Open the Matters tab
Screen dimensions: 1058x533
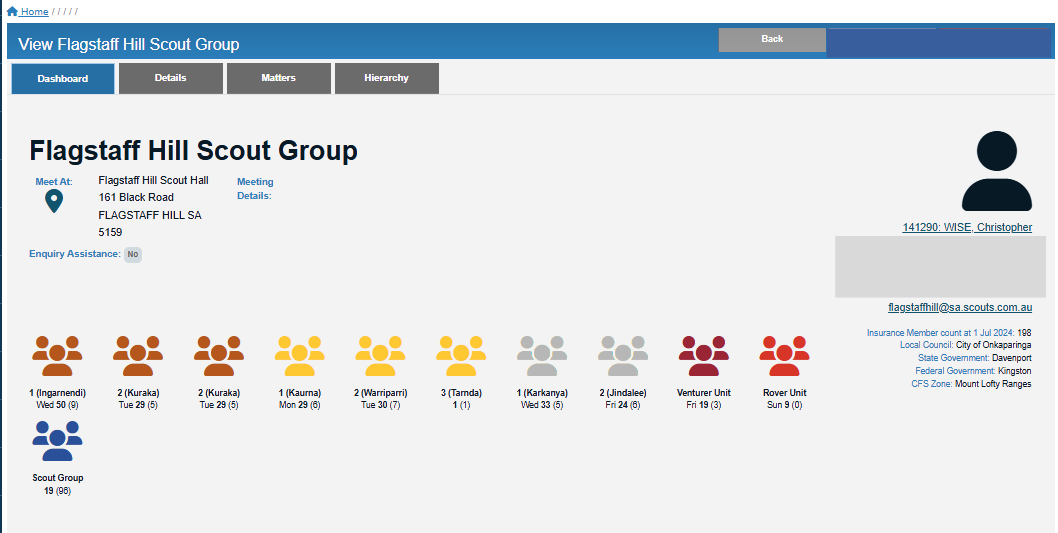click(278, 78)
